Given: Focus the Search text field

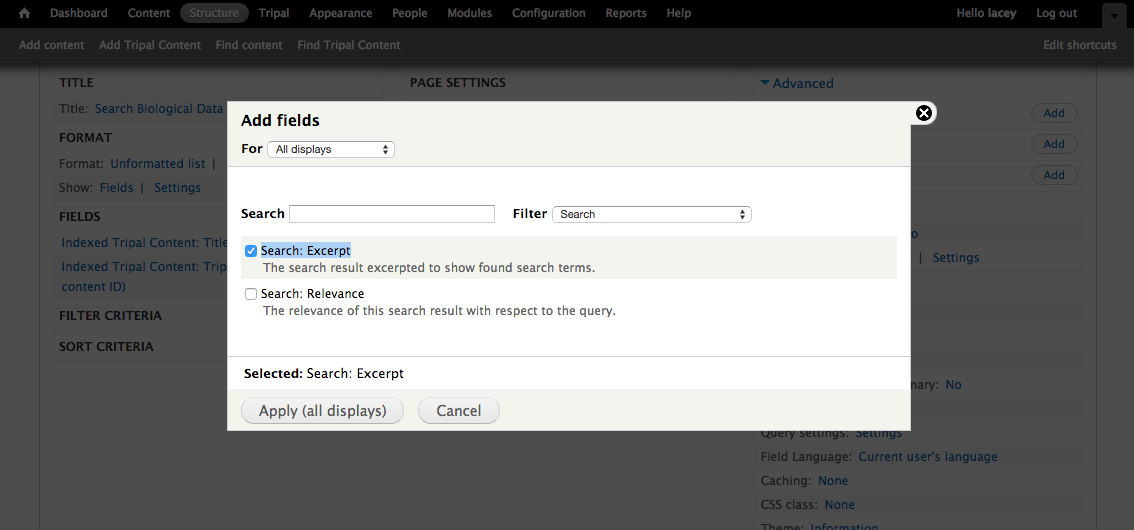Looking at the screenshot, I should tap(392, 214).
